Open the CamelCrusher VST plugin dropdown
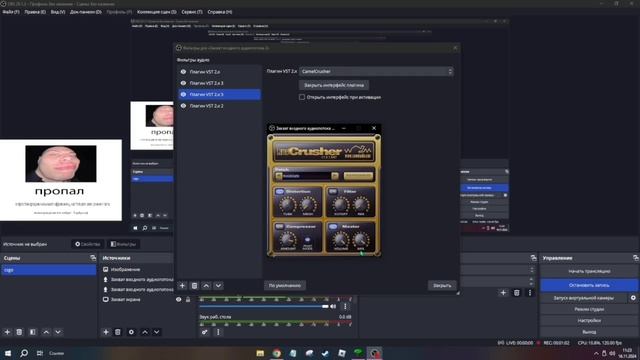The image size is (640, 360). coord(376,71)
